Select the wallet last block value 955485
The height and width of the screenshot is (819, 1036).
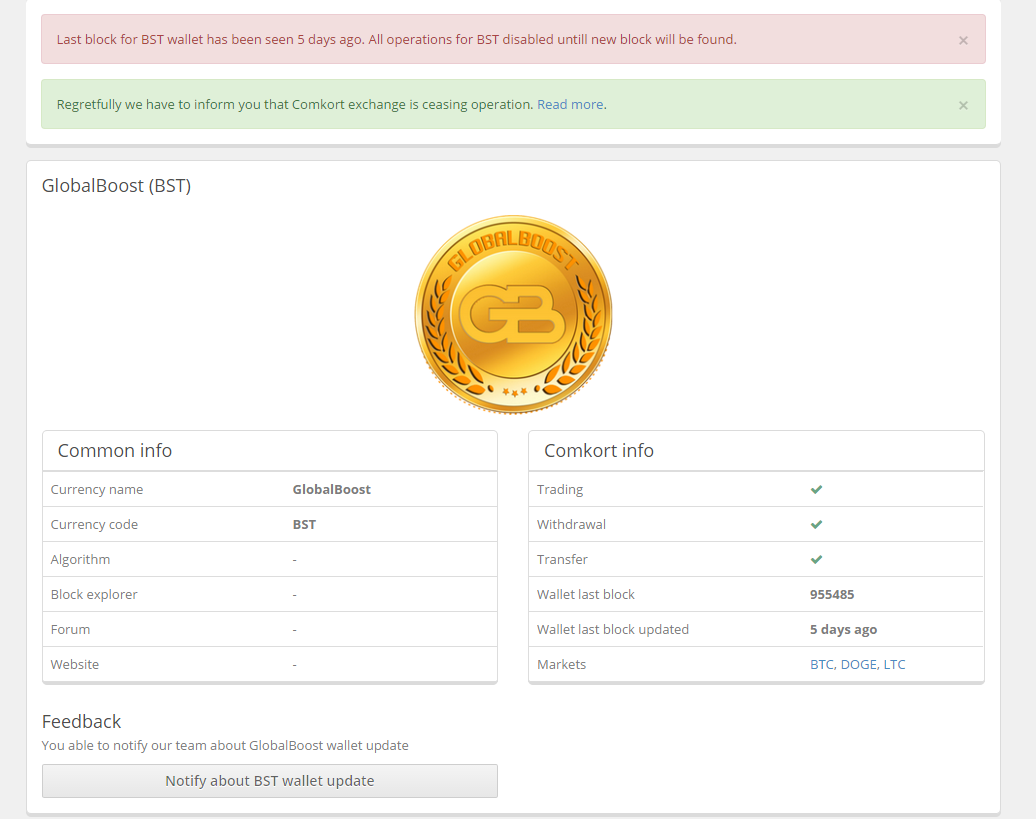(x=832, y=594)
